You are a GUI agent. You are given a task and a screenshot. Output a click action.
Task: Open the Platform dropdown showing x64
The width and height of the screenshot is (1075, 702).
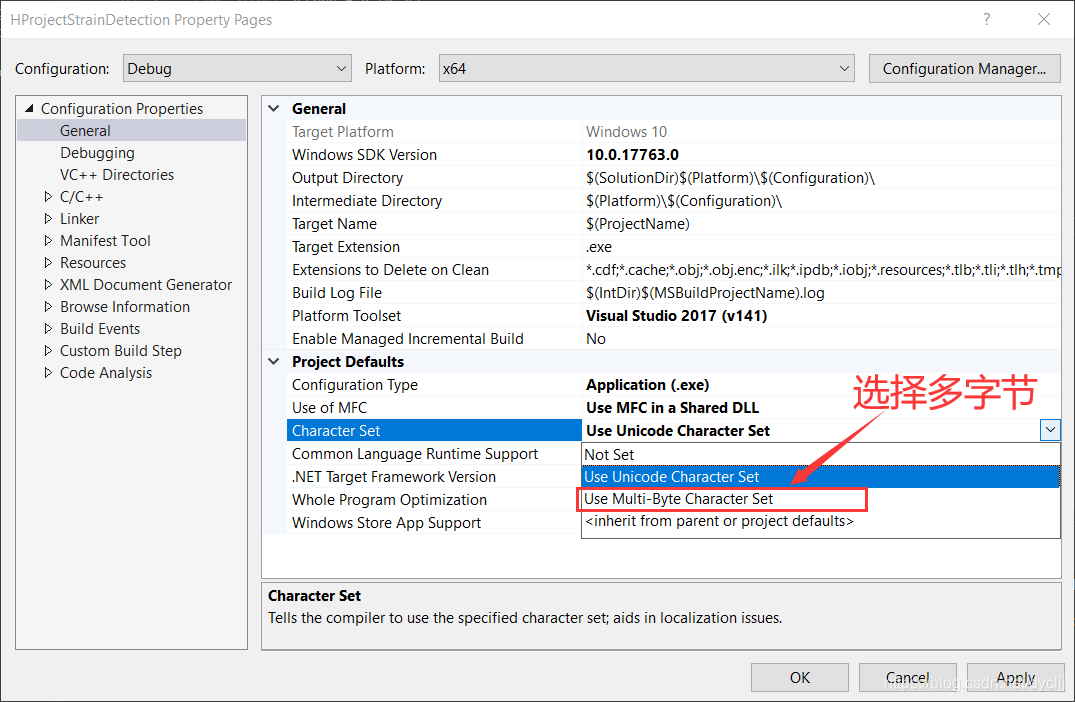(x=647, y=69)
